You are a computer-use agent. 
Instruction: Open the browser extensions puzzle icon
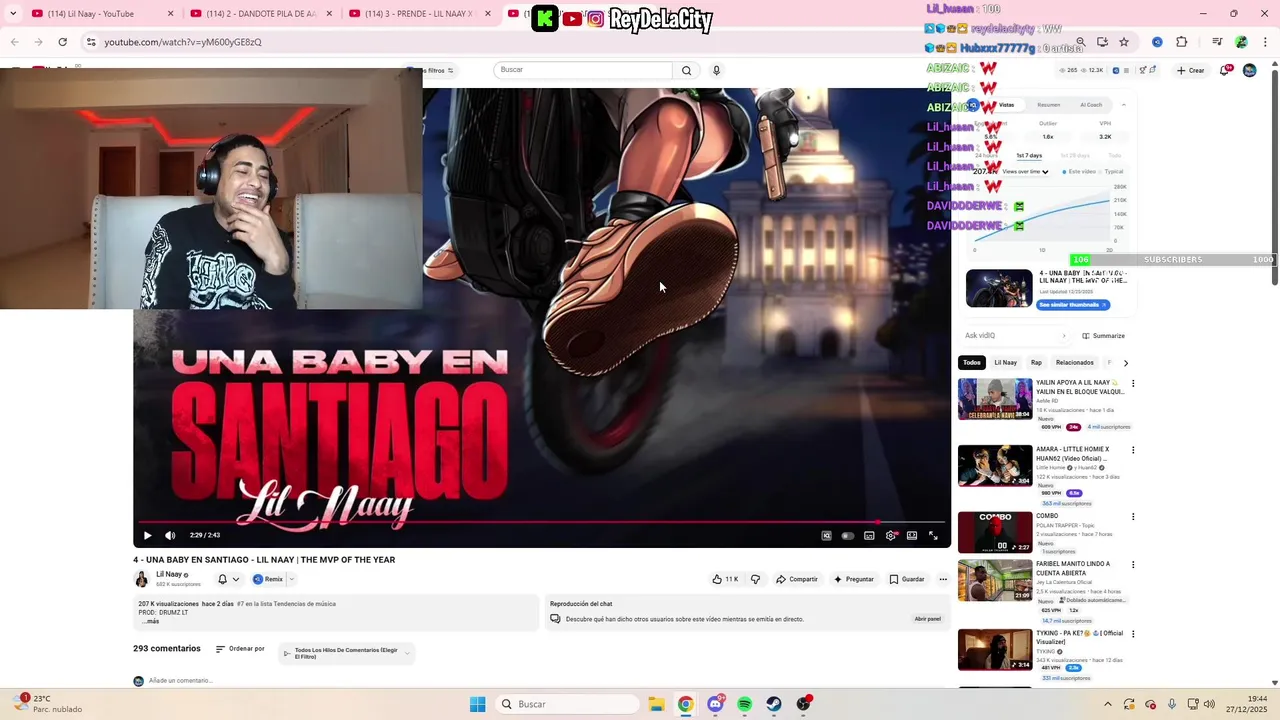click(1182, 42)
